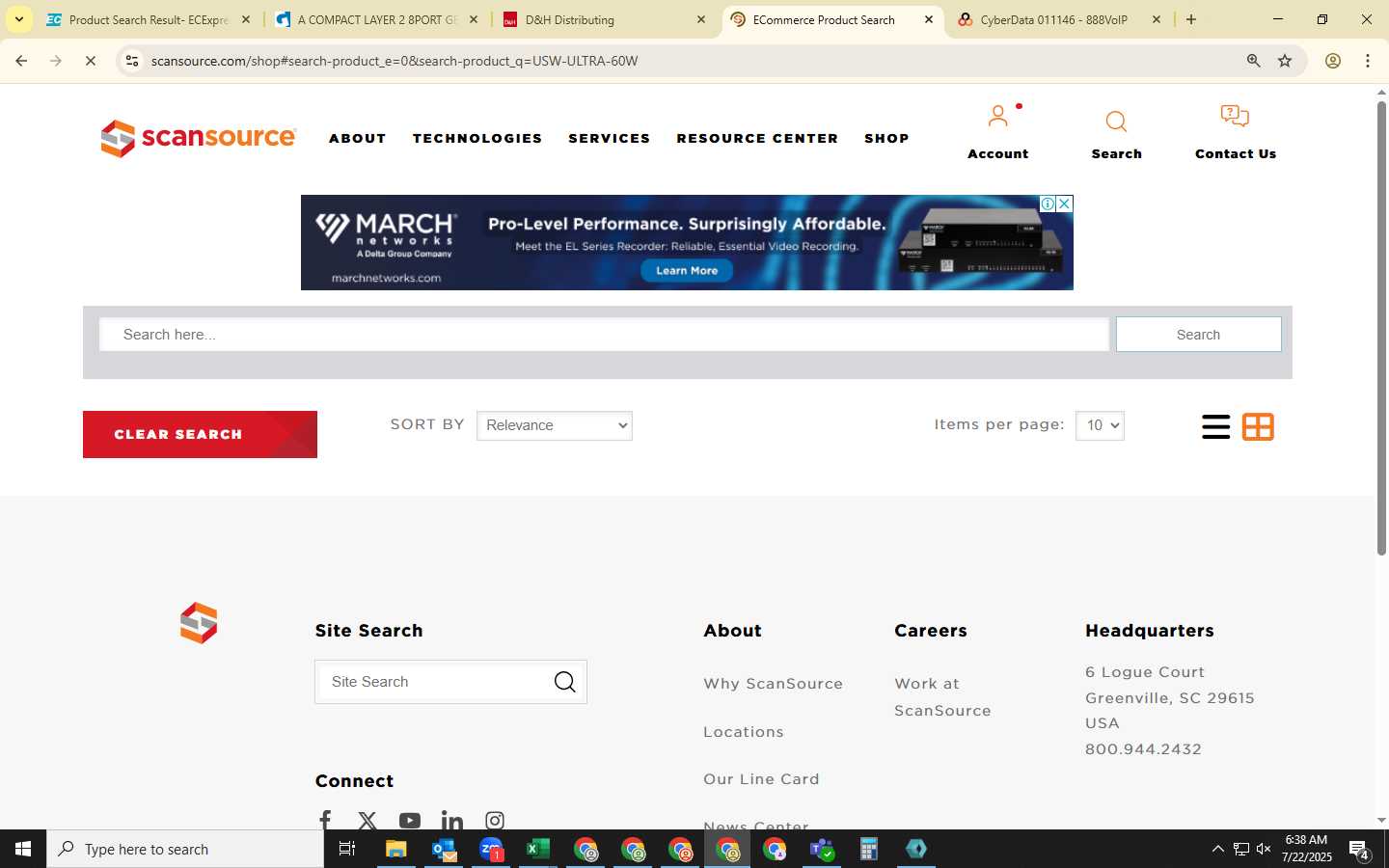Open the tab search dropdown arrow
This screenshot has height=868, width=1389.
coord(18,19)
